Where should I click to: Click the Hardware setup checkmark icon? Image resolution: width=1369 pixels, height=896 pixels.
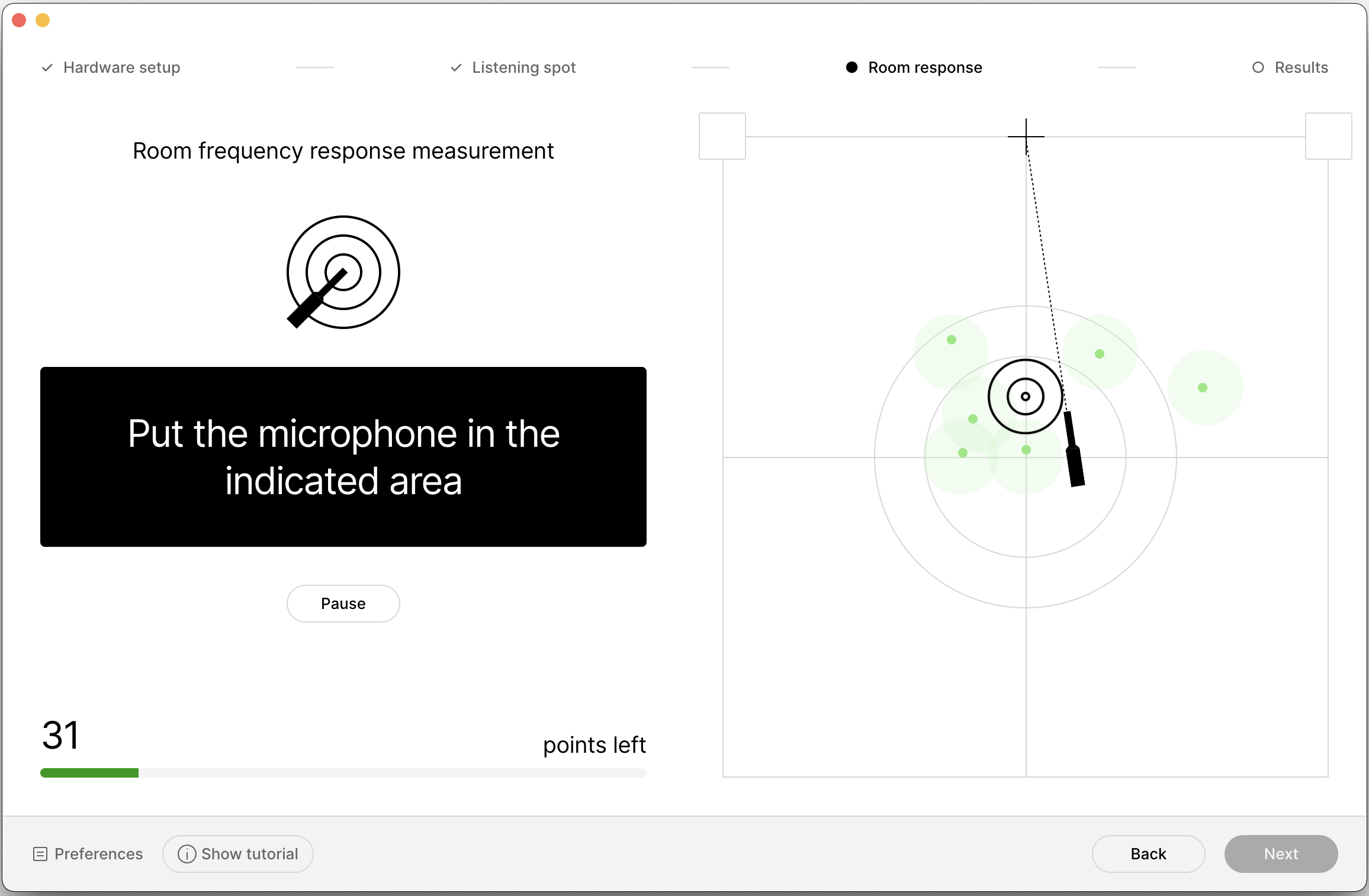(x=47, y=67)
